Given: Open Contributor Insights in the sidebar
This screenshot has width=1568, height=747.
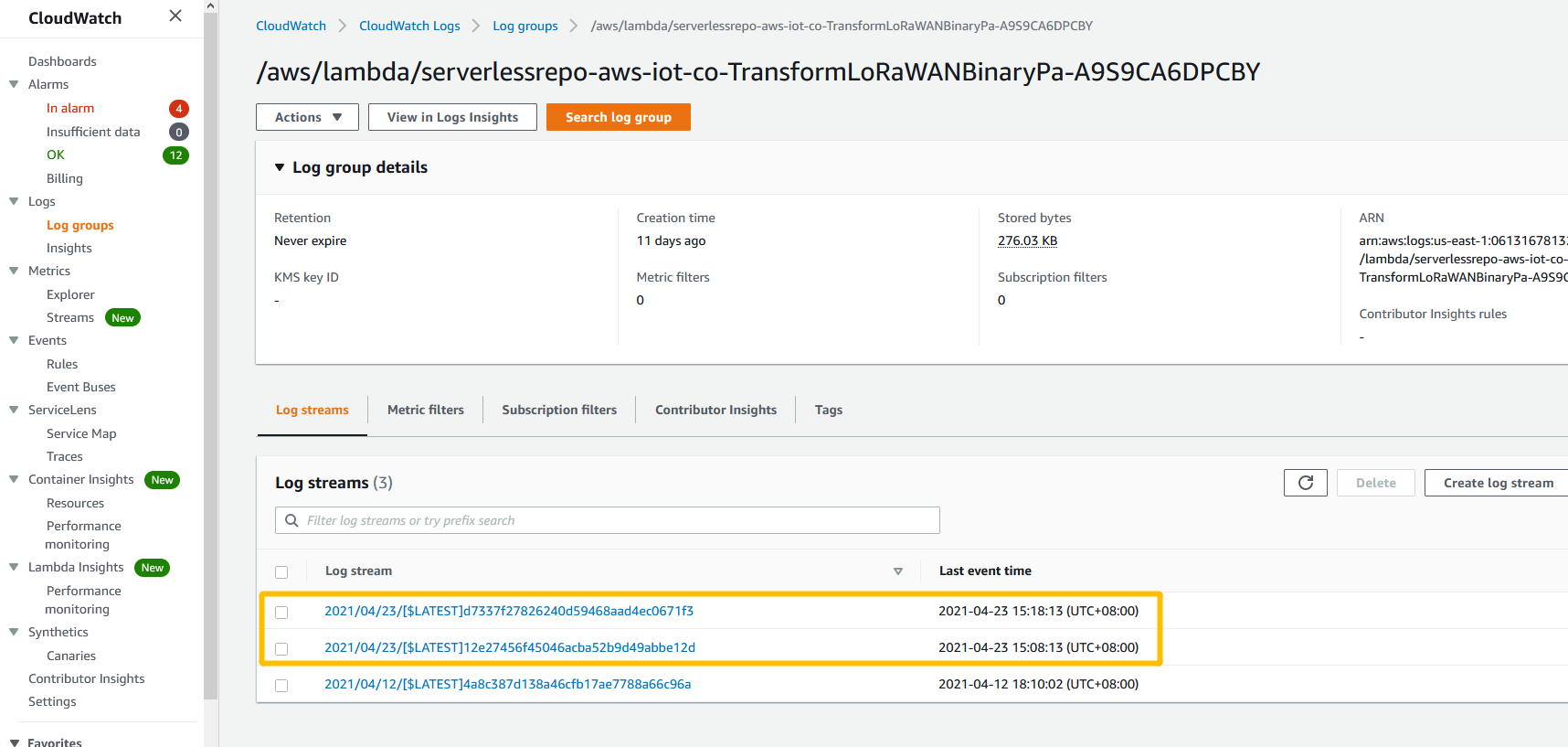Looking at the screenshot, I should 87,678.
